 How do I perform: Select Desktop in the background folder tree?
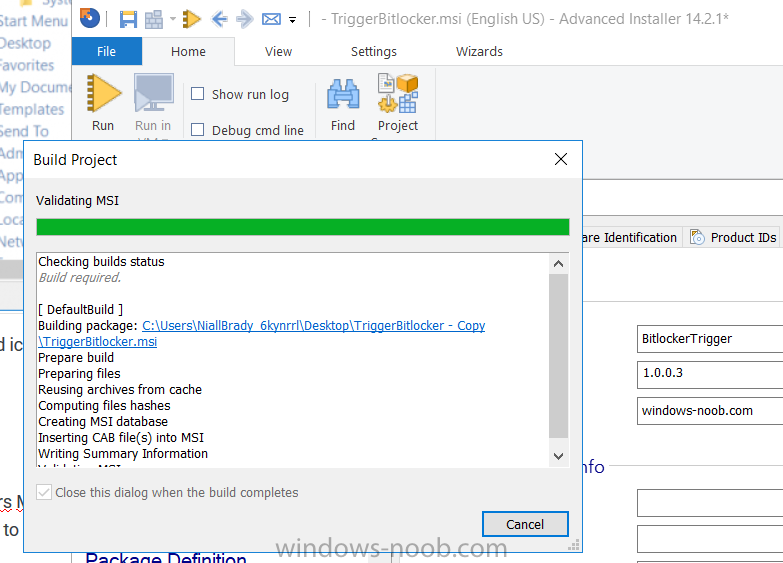[25, 43]
